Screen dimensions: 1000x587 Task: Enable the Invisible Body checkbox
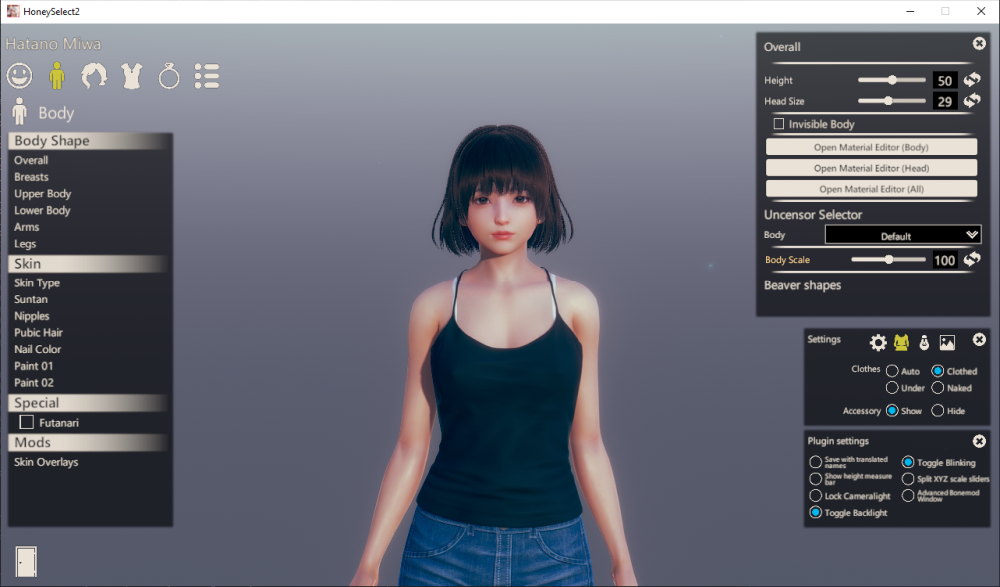point(779,124)
